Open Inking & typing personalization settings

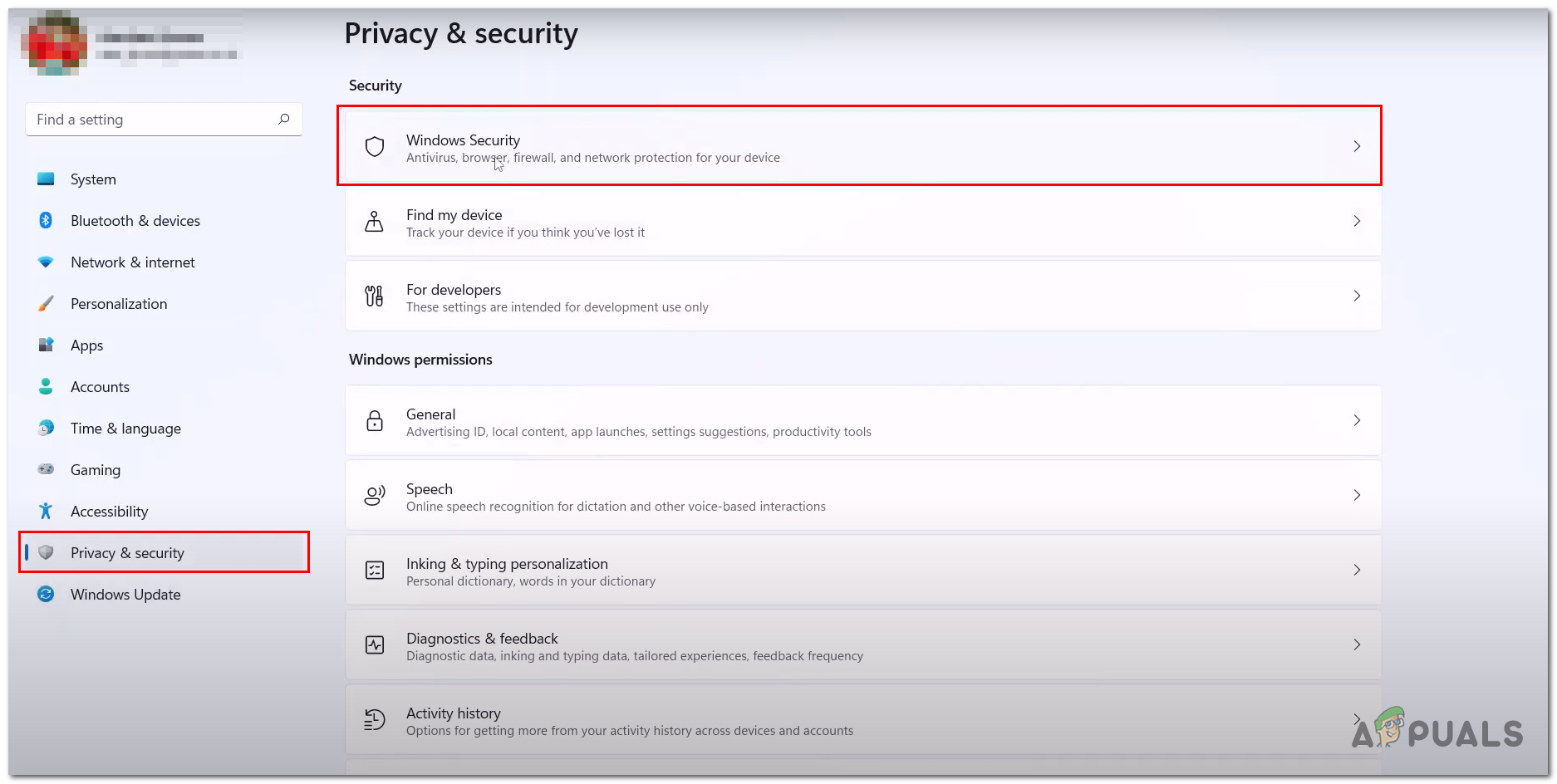[507, 565]
